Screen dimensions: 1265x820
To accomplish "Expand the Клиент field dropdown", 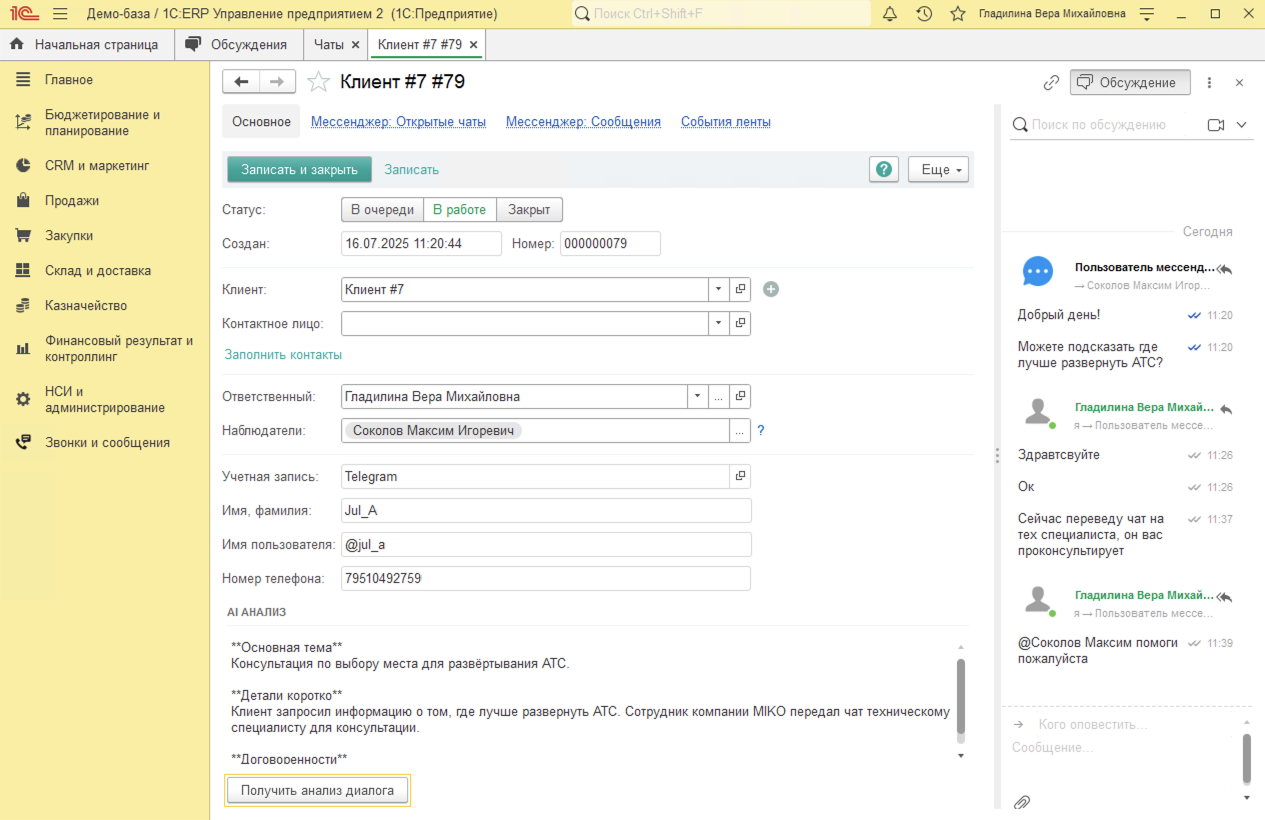I will point(719,289).
